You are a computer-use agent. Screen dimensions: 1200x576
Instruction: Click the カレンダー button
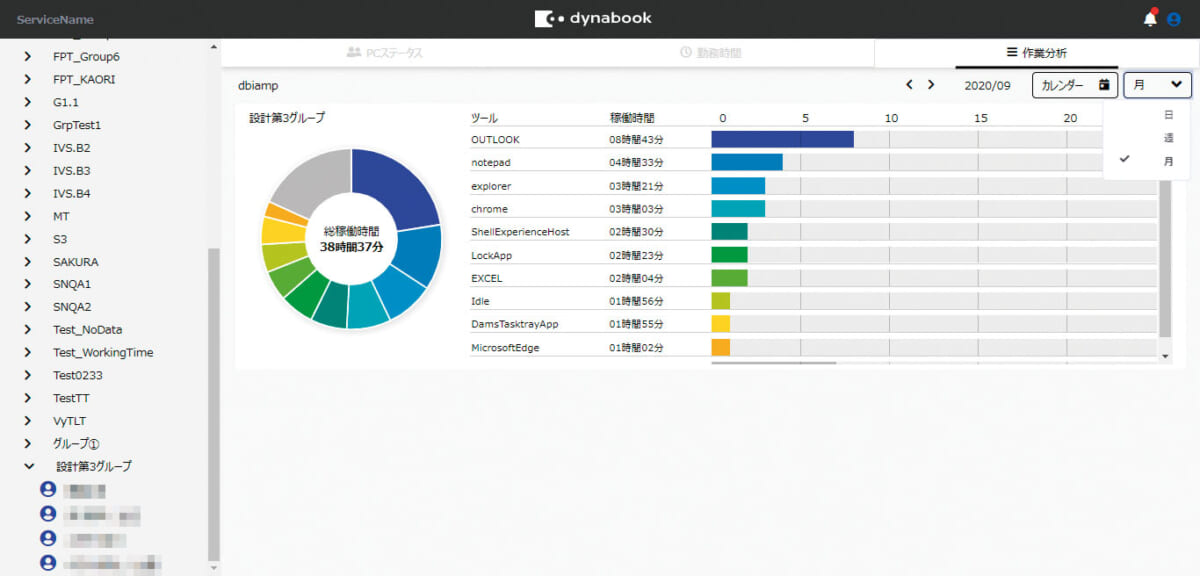(1074, 85)
